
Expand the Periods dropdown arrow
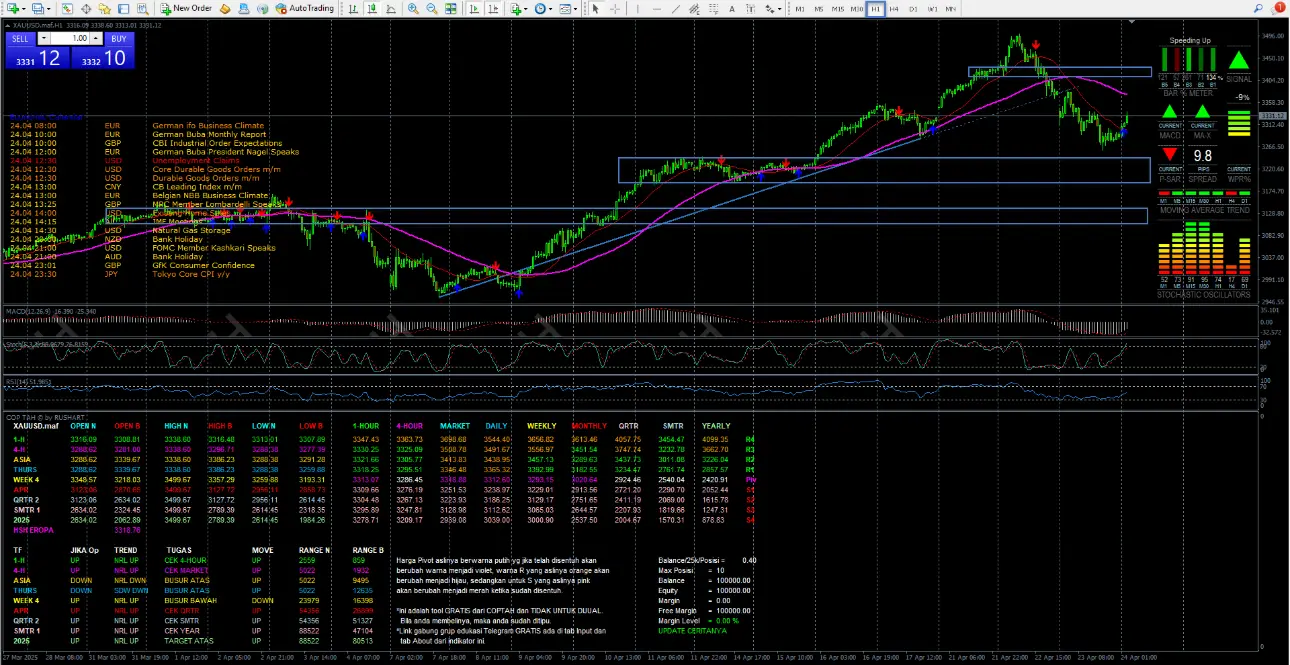pos(552,8)
